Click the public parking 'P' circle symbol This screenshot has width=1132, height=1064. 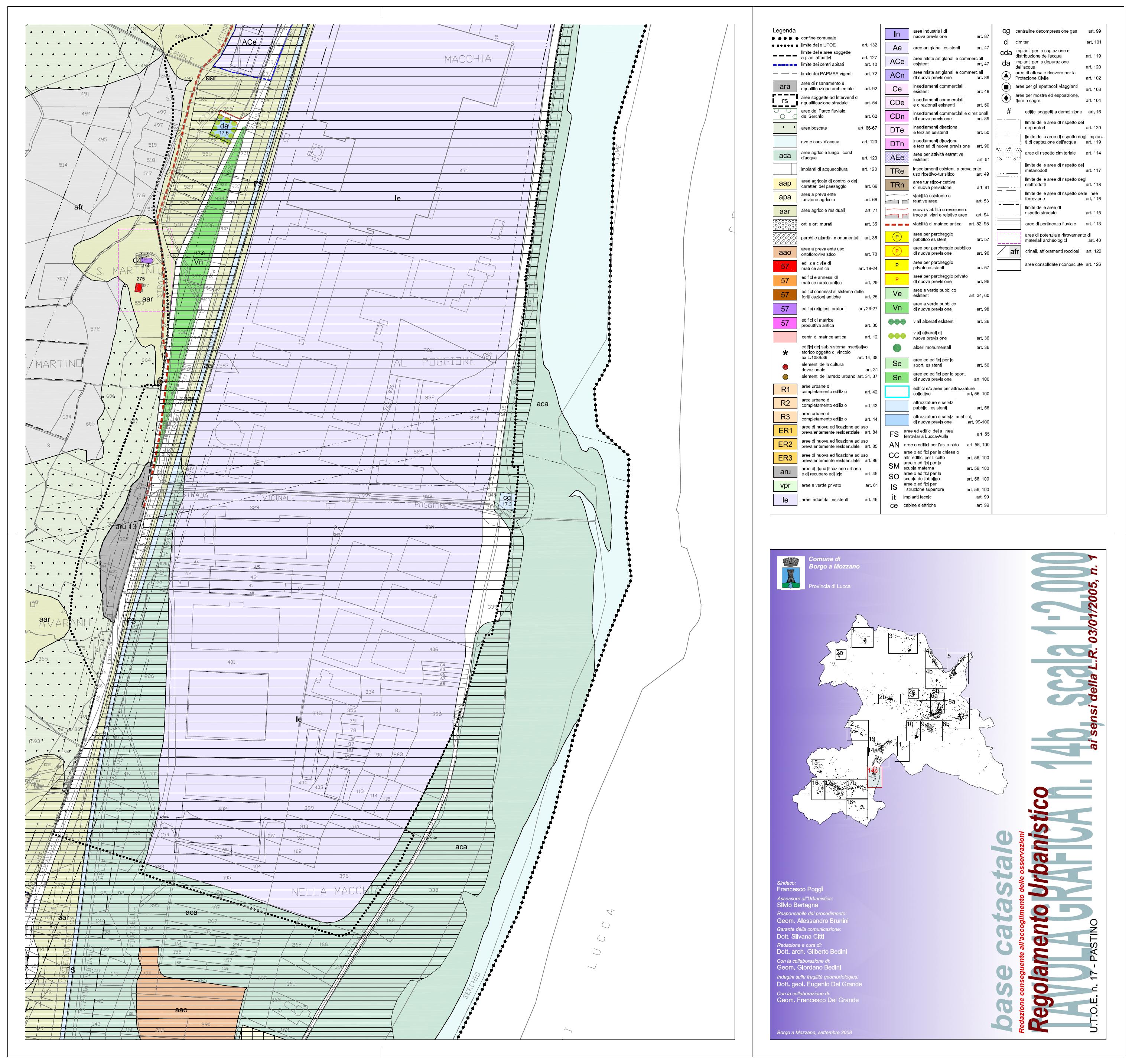tap(897, 237)
